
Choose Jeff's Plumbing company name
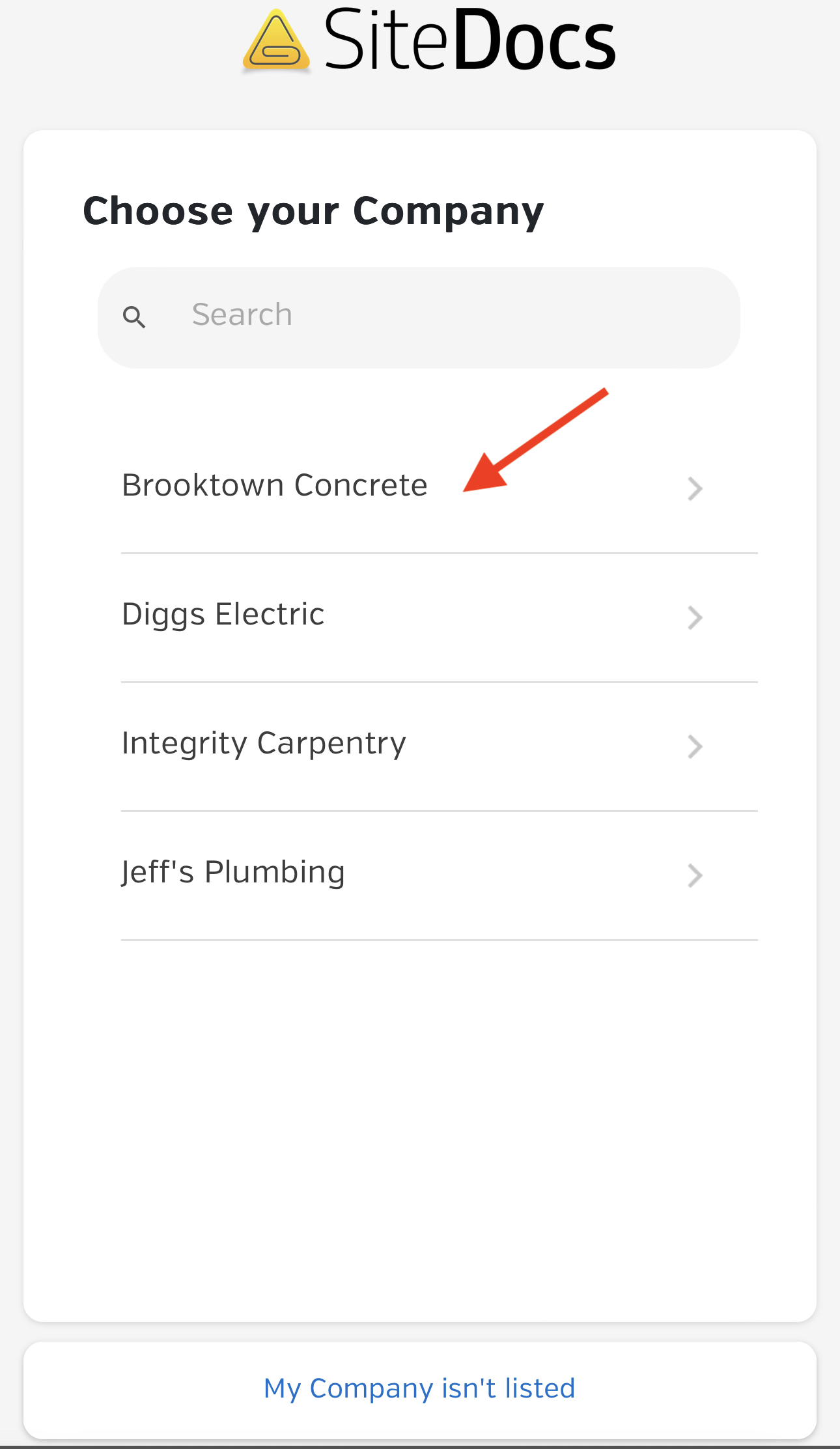click(233, 873)
